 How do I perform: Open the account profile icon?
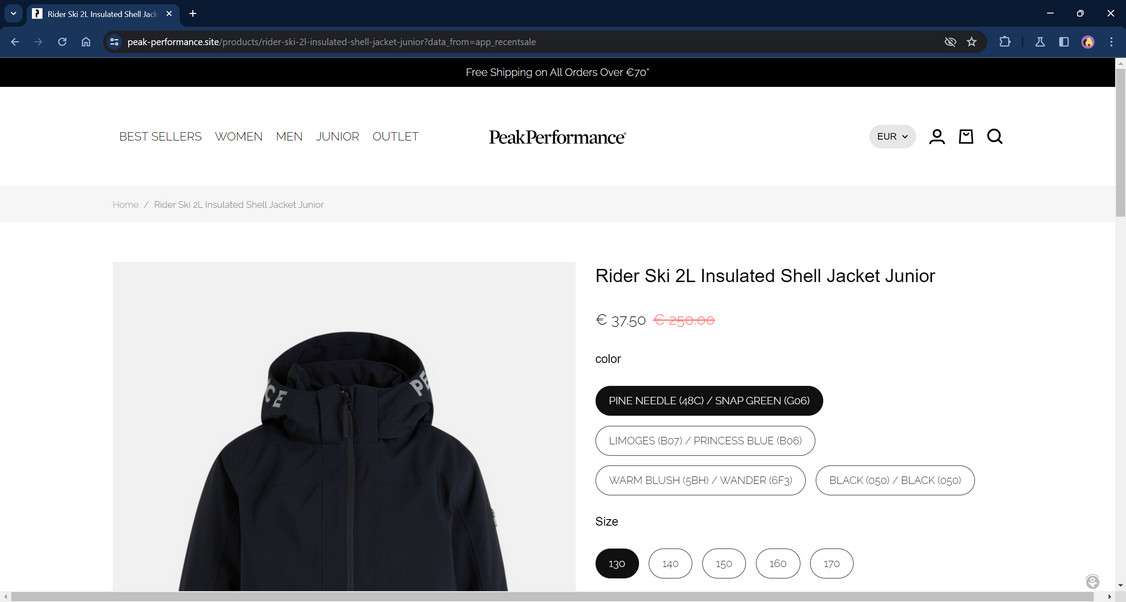(x=936, y=136)
